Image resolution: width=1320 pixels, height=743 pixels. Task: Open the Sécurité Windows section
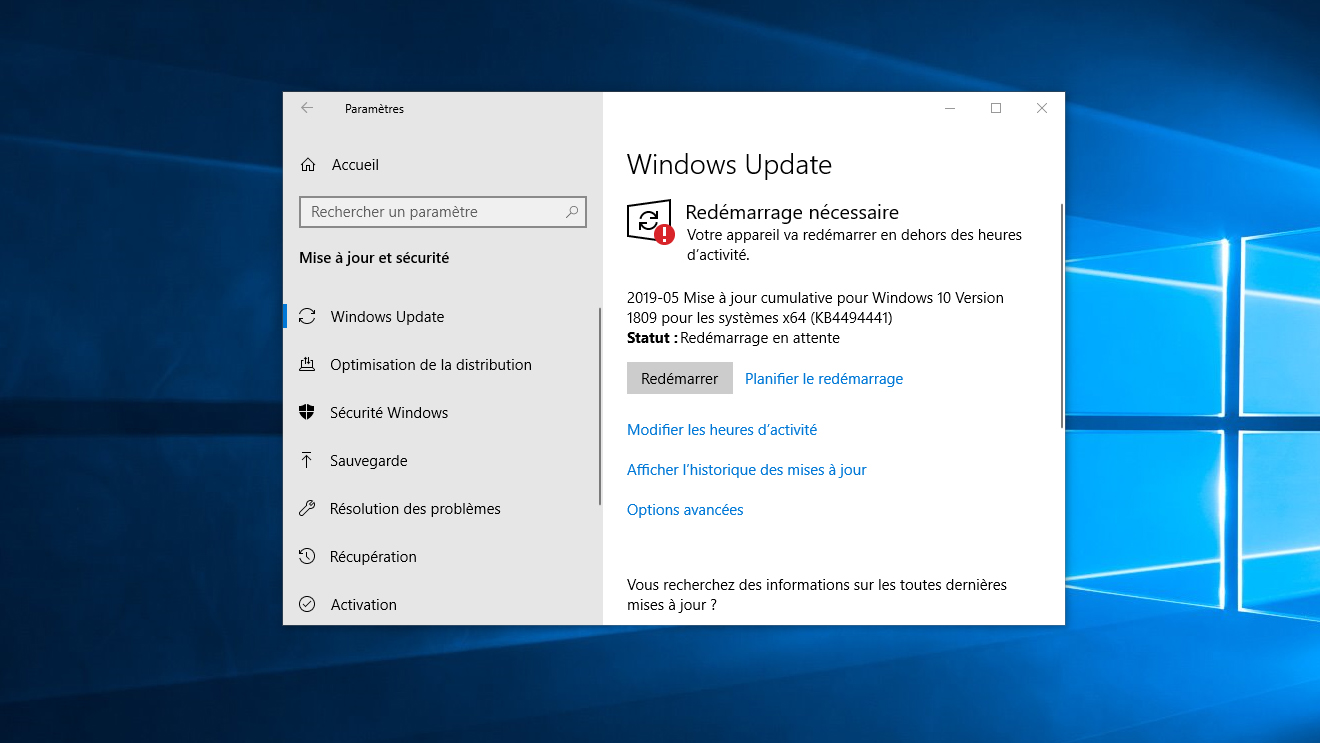point(441,412)
